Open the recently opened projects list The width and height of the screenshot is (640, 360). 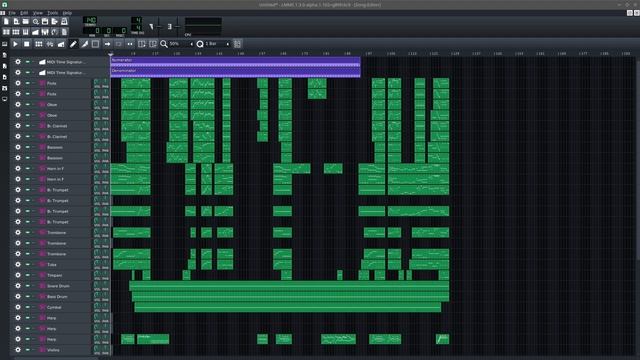[36, 21]
